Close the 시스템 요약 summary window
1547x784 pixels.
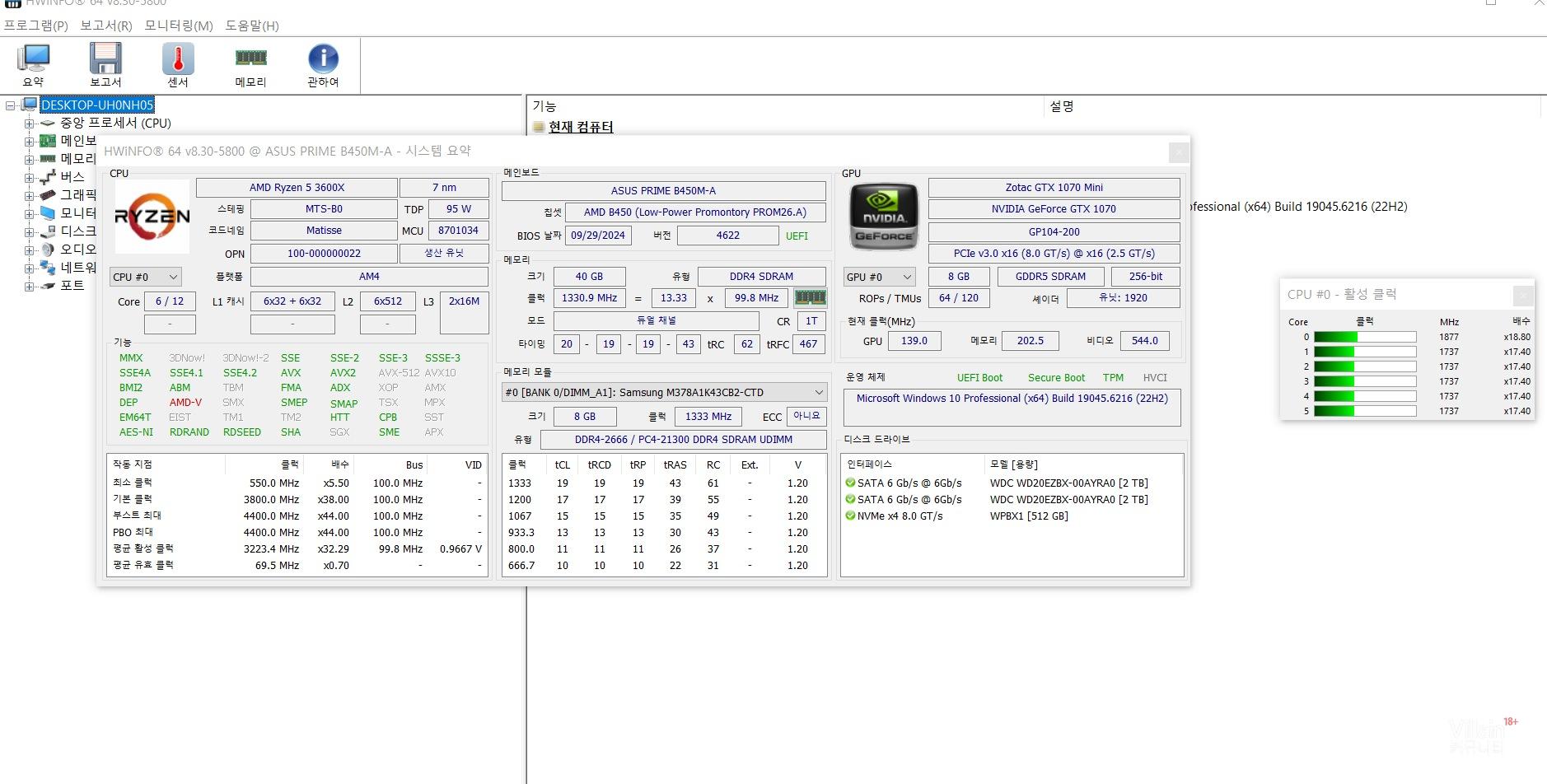tap(1179, 152)
